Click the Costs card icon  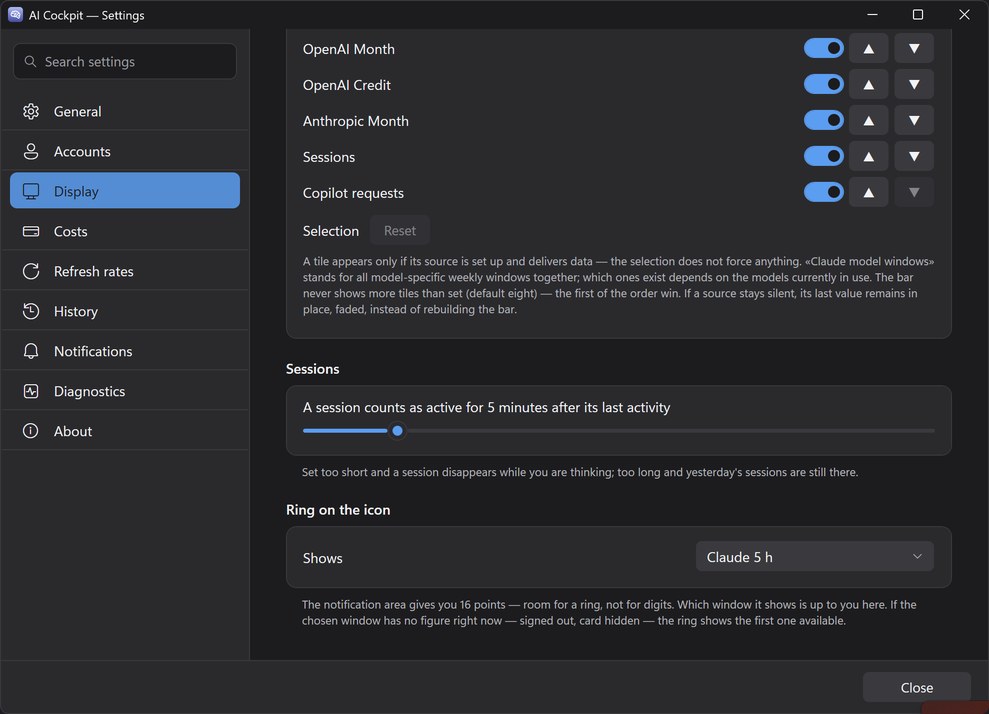tap(31, 231)
